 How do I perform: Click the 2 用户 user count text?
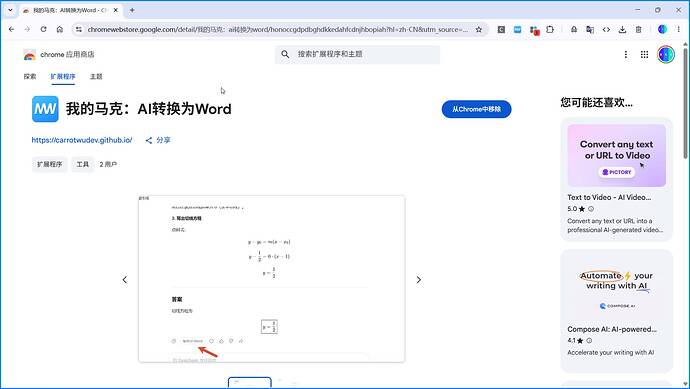108,164
